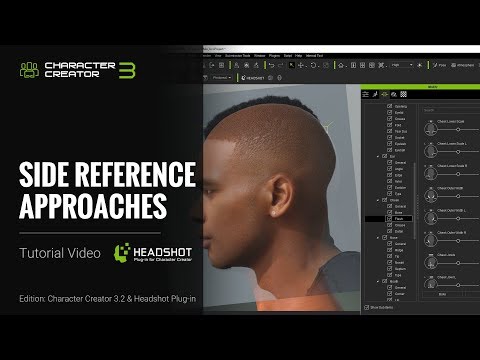The width and height of the screenshot is (480, 360).
Task: Click the Home view icon
Action: 341,65
